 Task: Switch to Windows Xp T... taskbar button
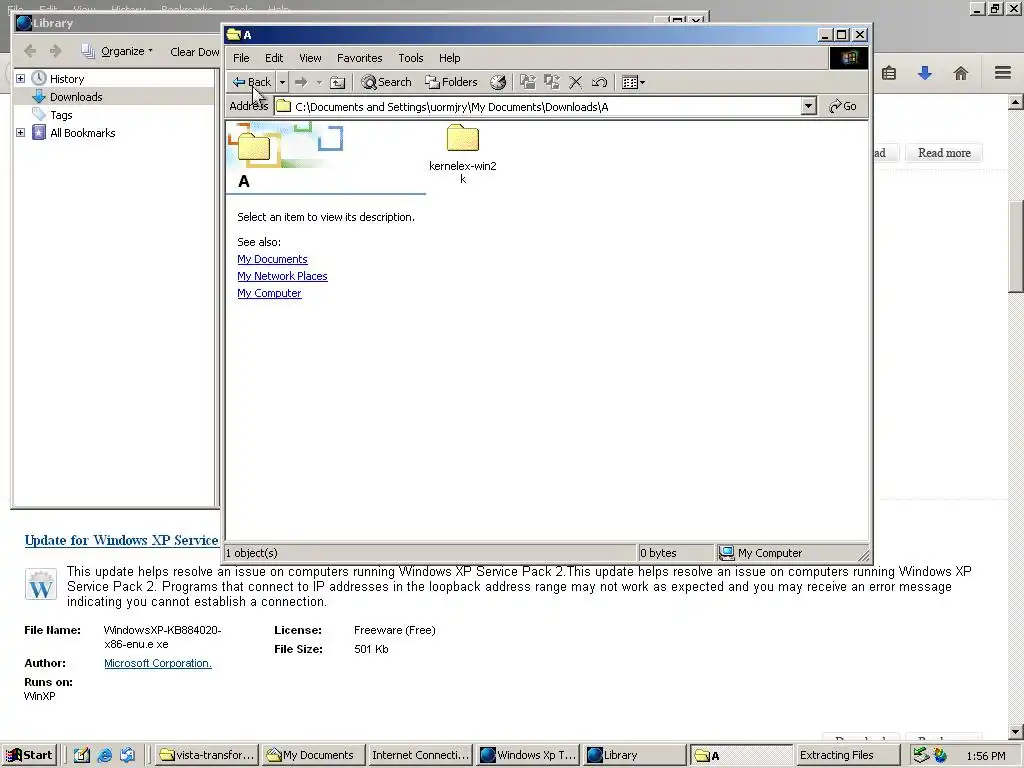529,755
